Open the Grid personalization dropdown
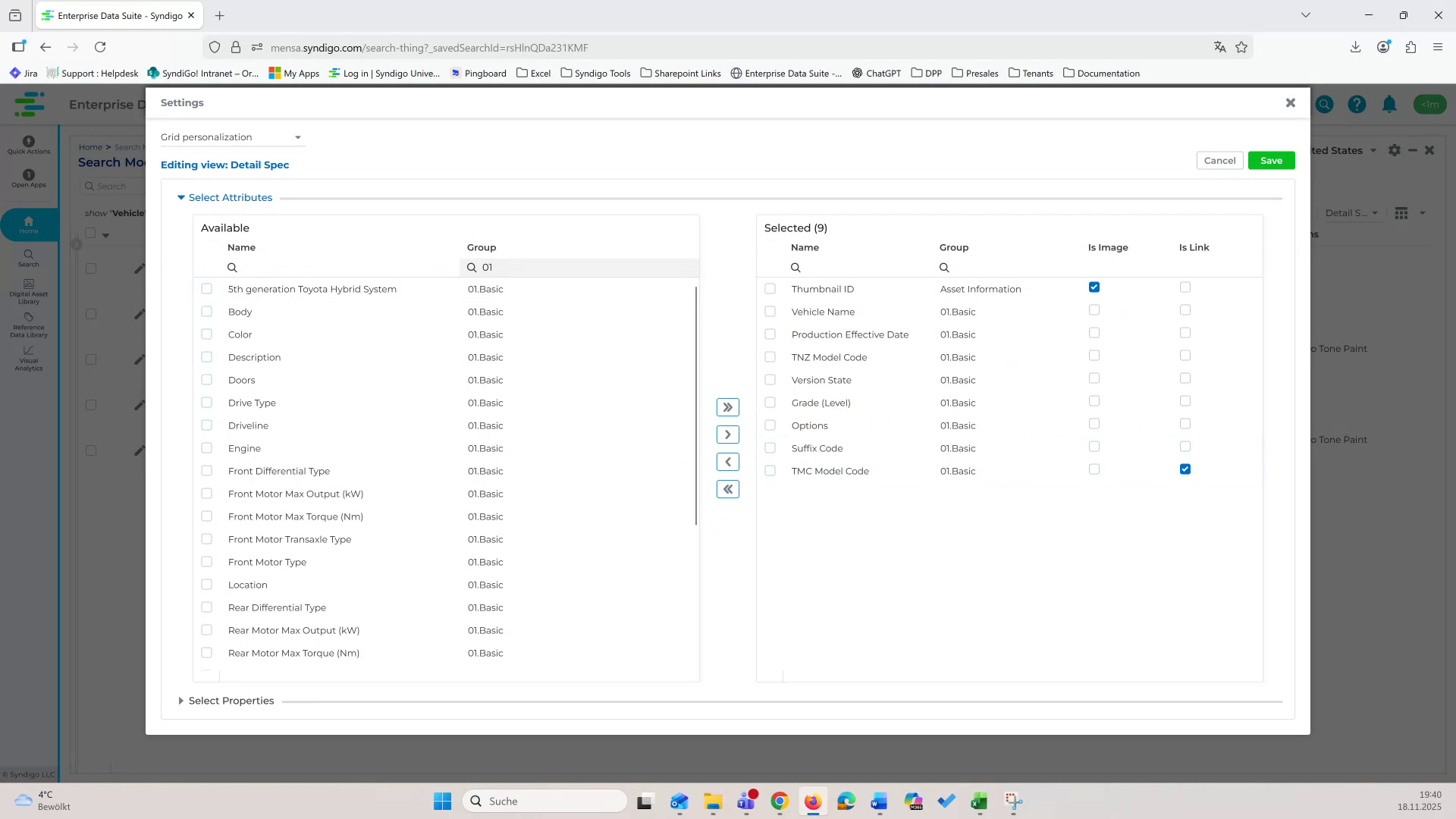This screenshot has width=1456, height=819. pos(230,137)
